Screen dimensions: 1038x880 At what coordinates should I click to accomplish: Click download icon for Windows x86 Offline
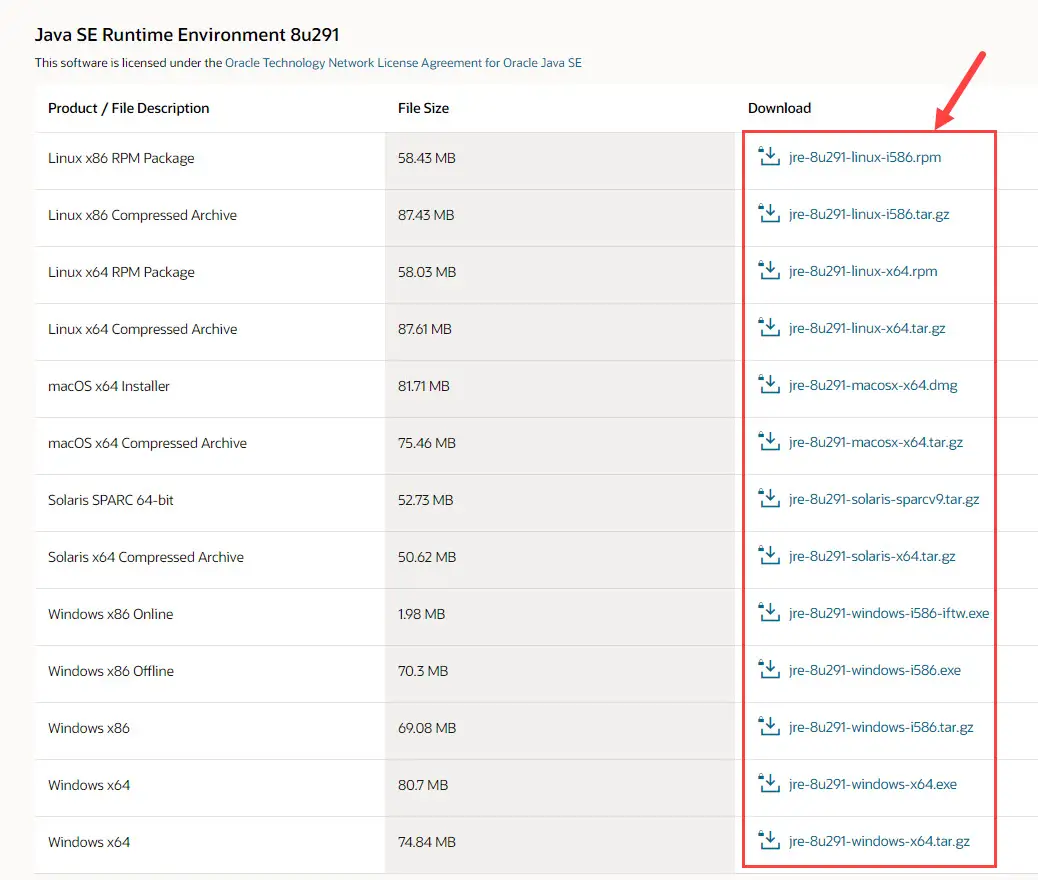[x=768, y=669]
